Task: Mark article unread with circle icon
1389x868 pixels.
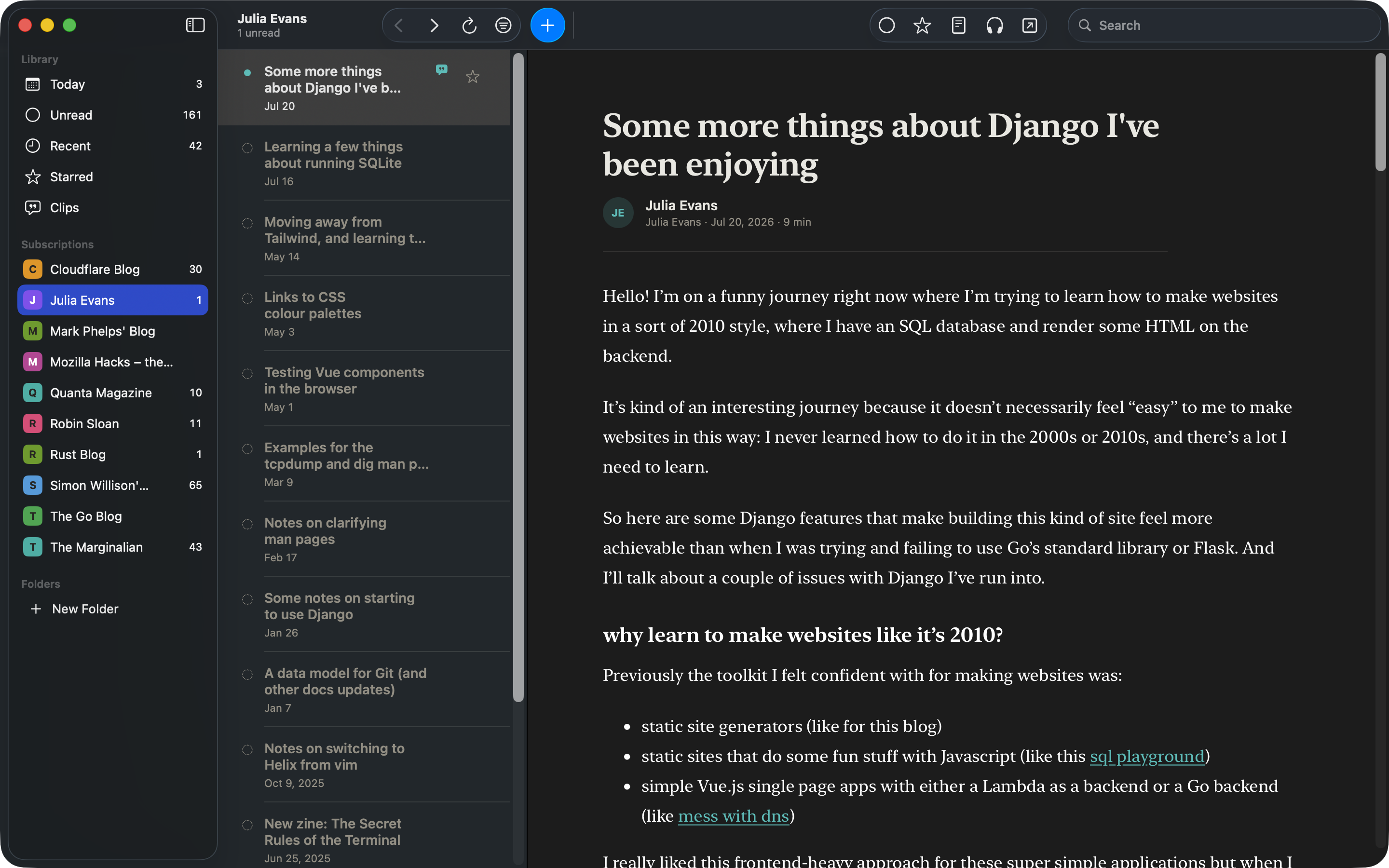Action: click(x=887, y=25)
